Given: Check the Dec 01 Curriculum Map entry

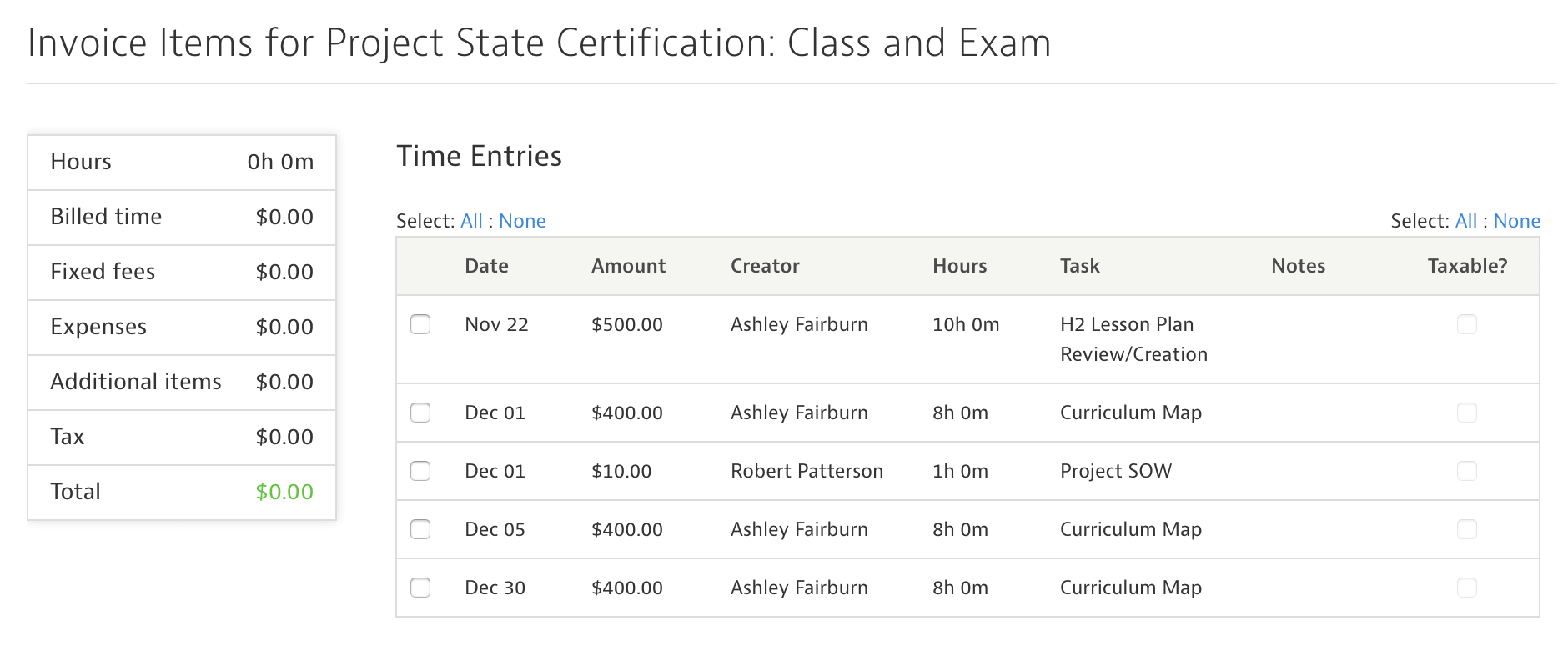Looking at the screenshot, I should click(420, 413).
